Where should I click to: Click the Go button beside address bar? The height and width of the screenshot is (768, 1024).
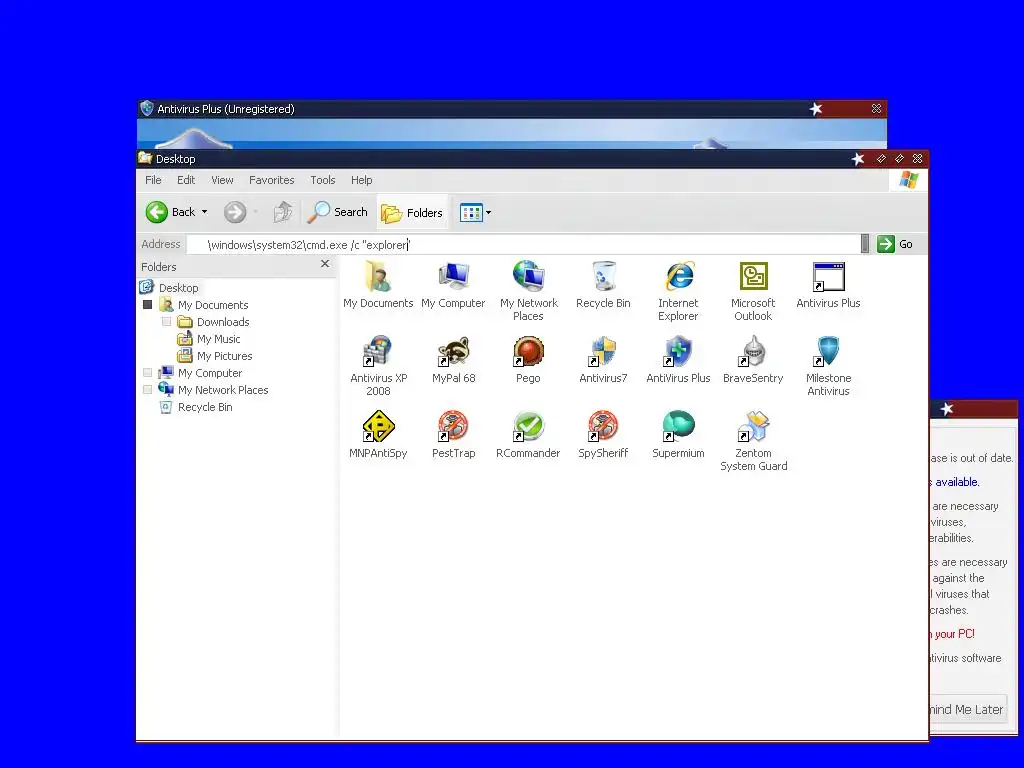(895, 244)
